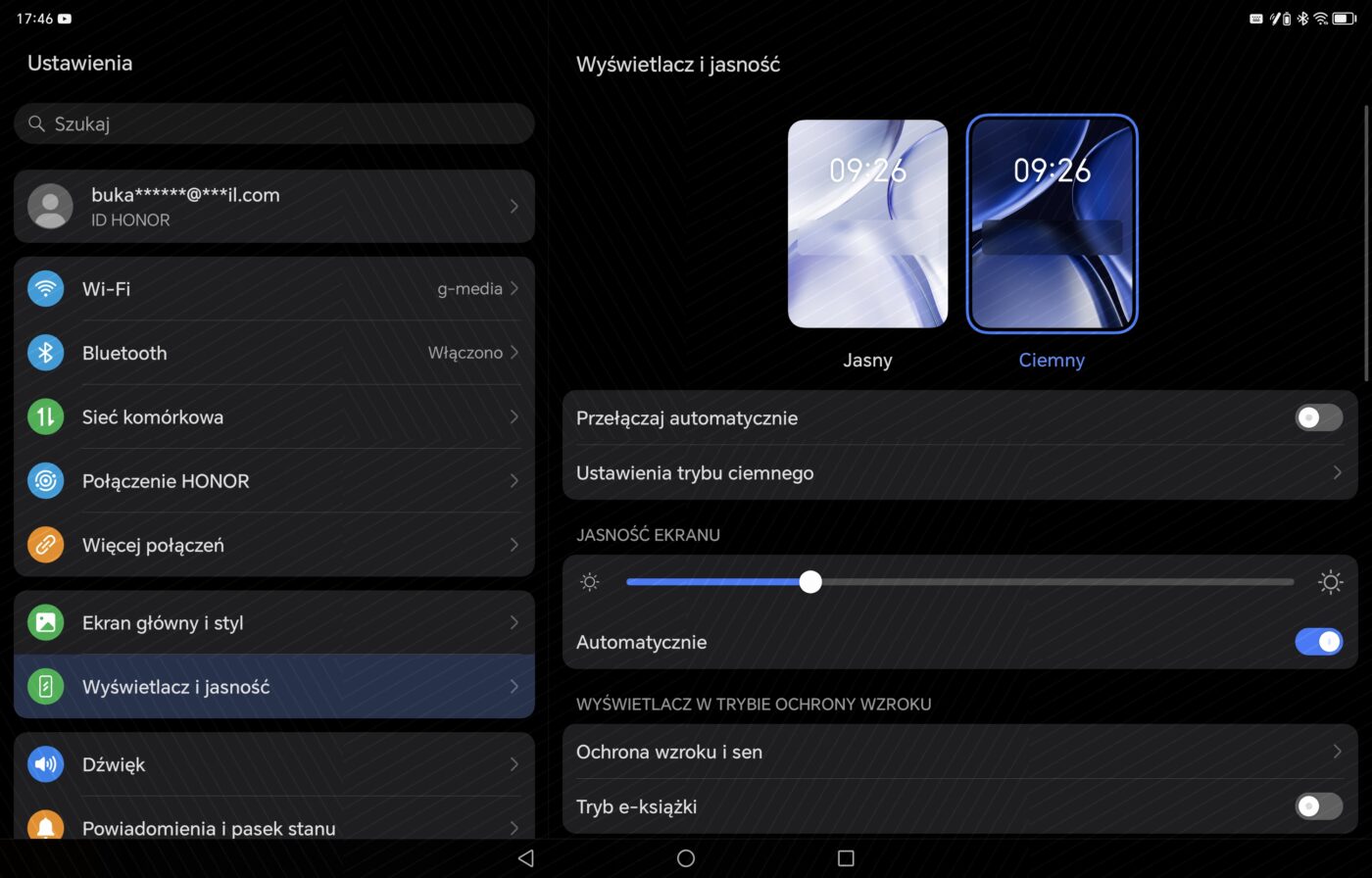
Task: Open Bluetooth row chevron
Action: (x=514, y=353)
